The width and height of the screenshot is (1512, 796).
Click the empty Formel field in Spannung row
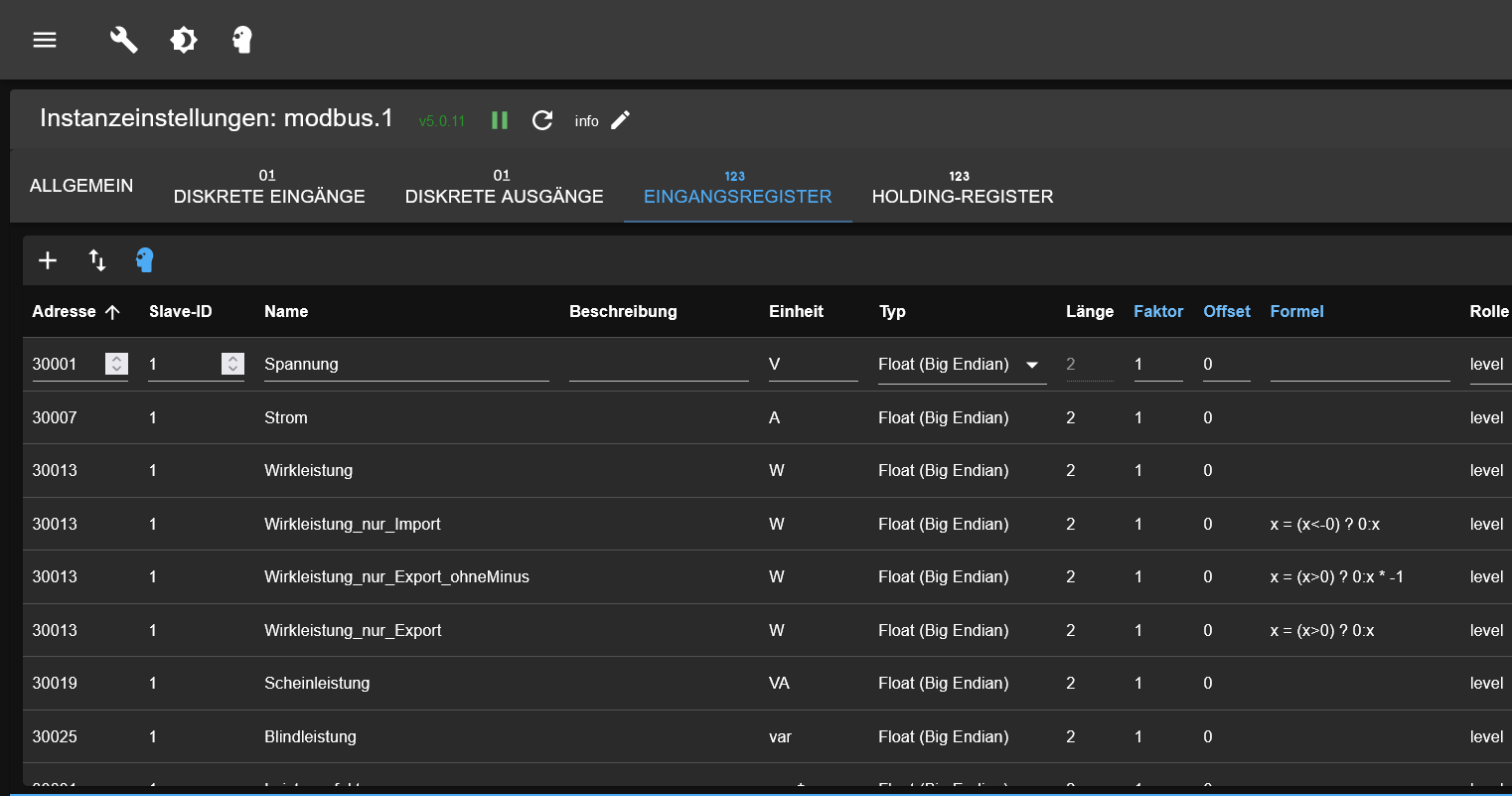(x=1360, y=365)
